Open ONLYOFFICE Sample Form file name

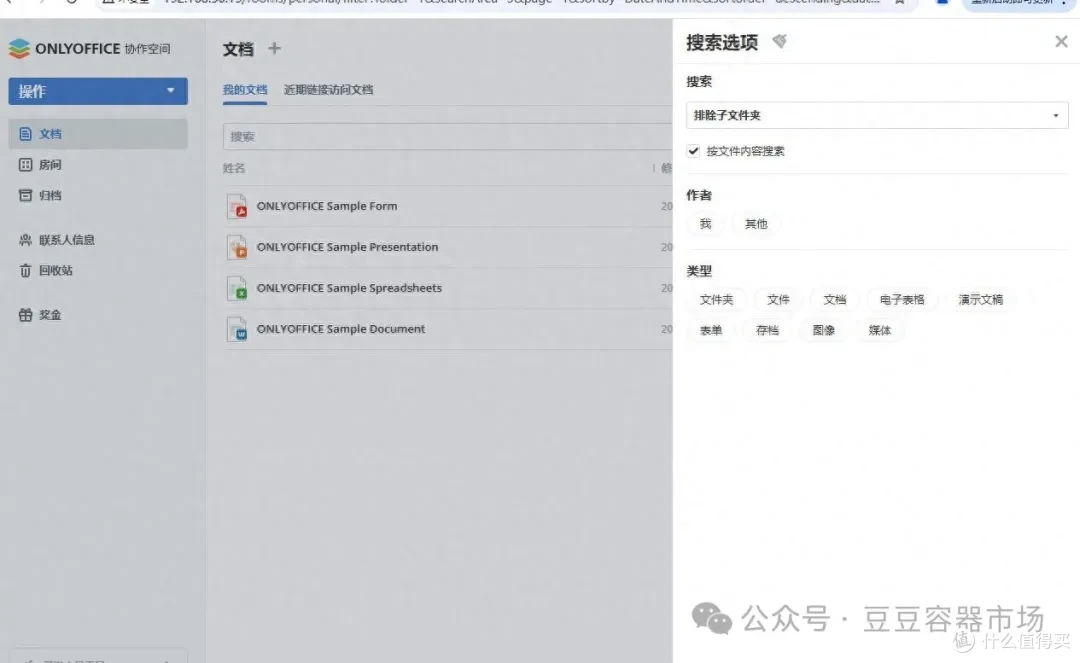click(x=326, y=206)
